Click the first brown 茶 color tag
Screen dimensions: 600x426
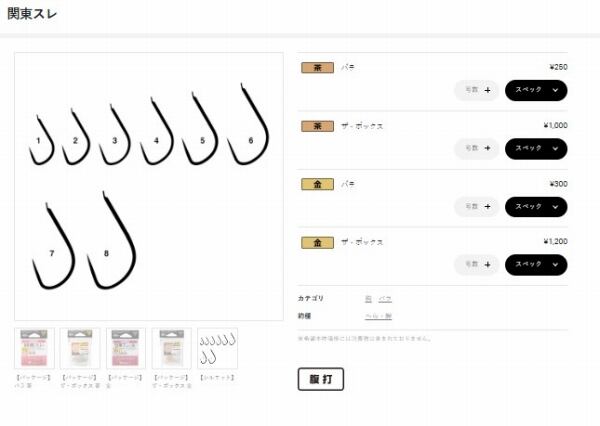point(318,68)
